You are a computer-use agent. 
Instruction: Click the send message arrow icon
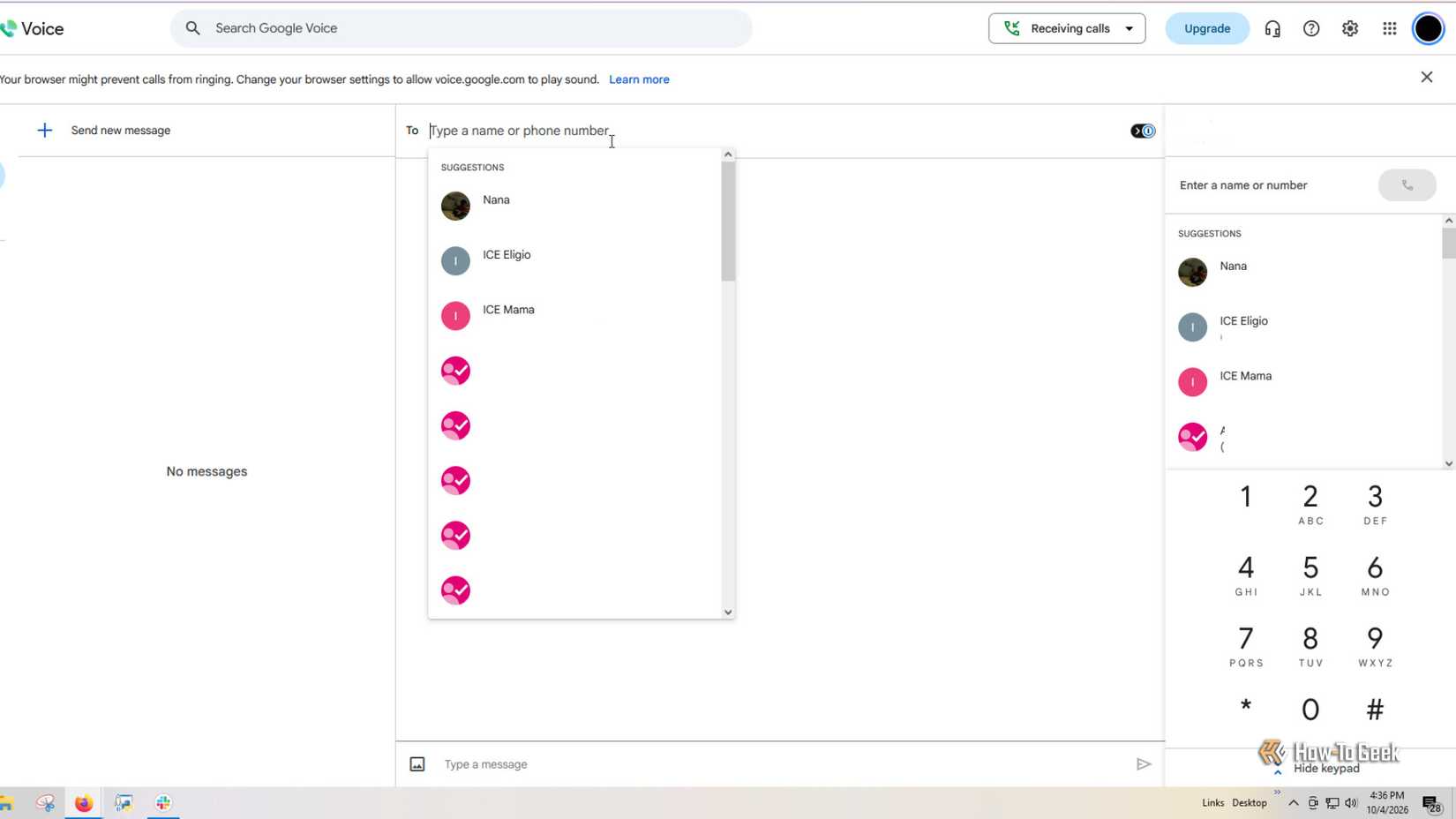coord(1144,764)
